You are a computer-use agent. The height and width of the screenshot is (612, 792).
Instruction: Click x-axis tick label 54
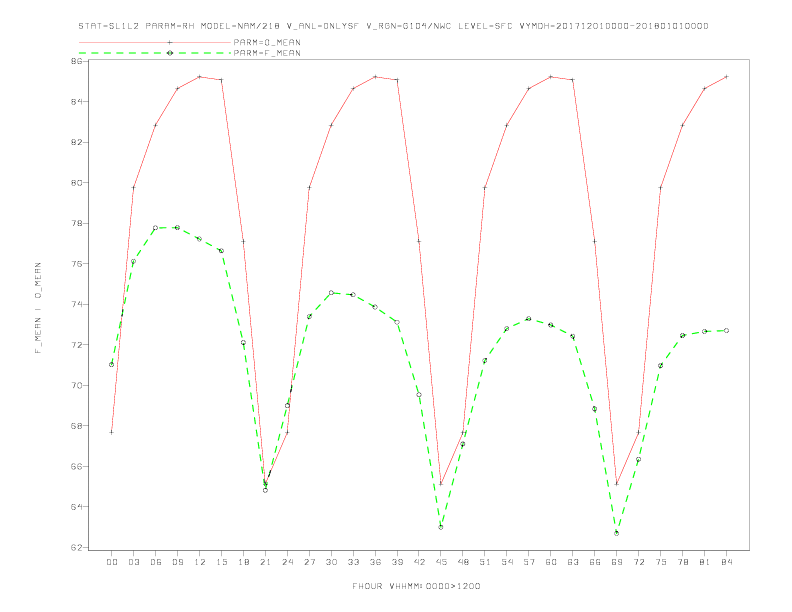click(x=507, y=562)
